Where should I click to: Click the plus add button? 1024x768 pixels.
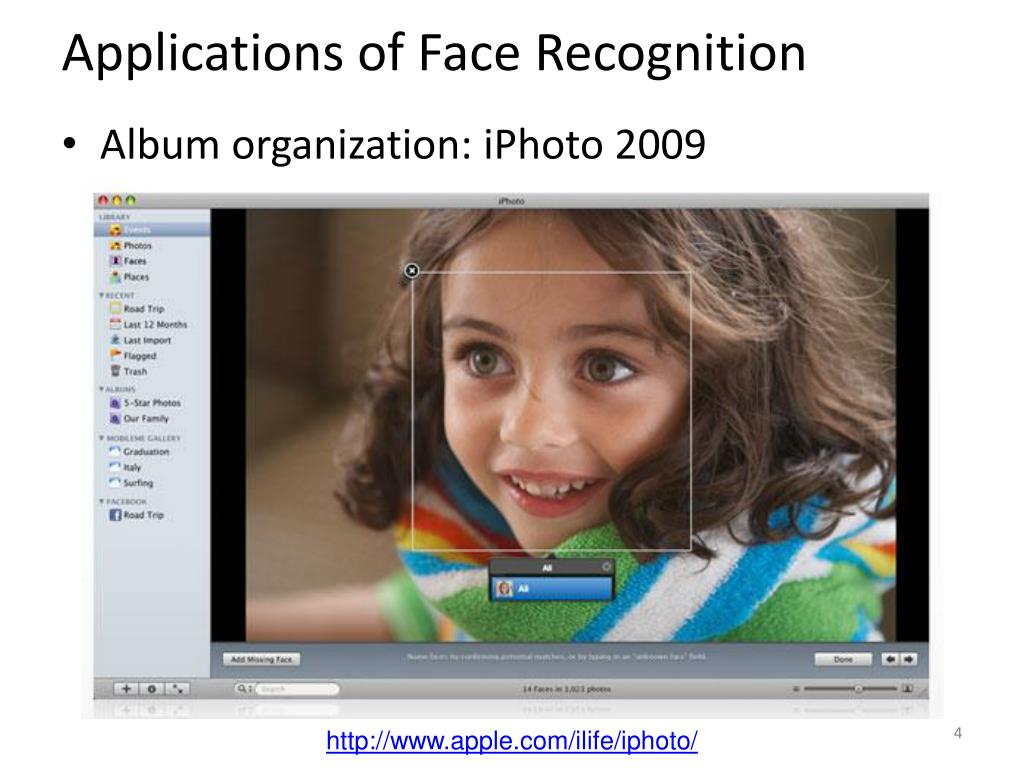[x=127, y=688]
